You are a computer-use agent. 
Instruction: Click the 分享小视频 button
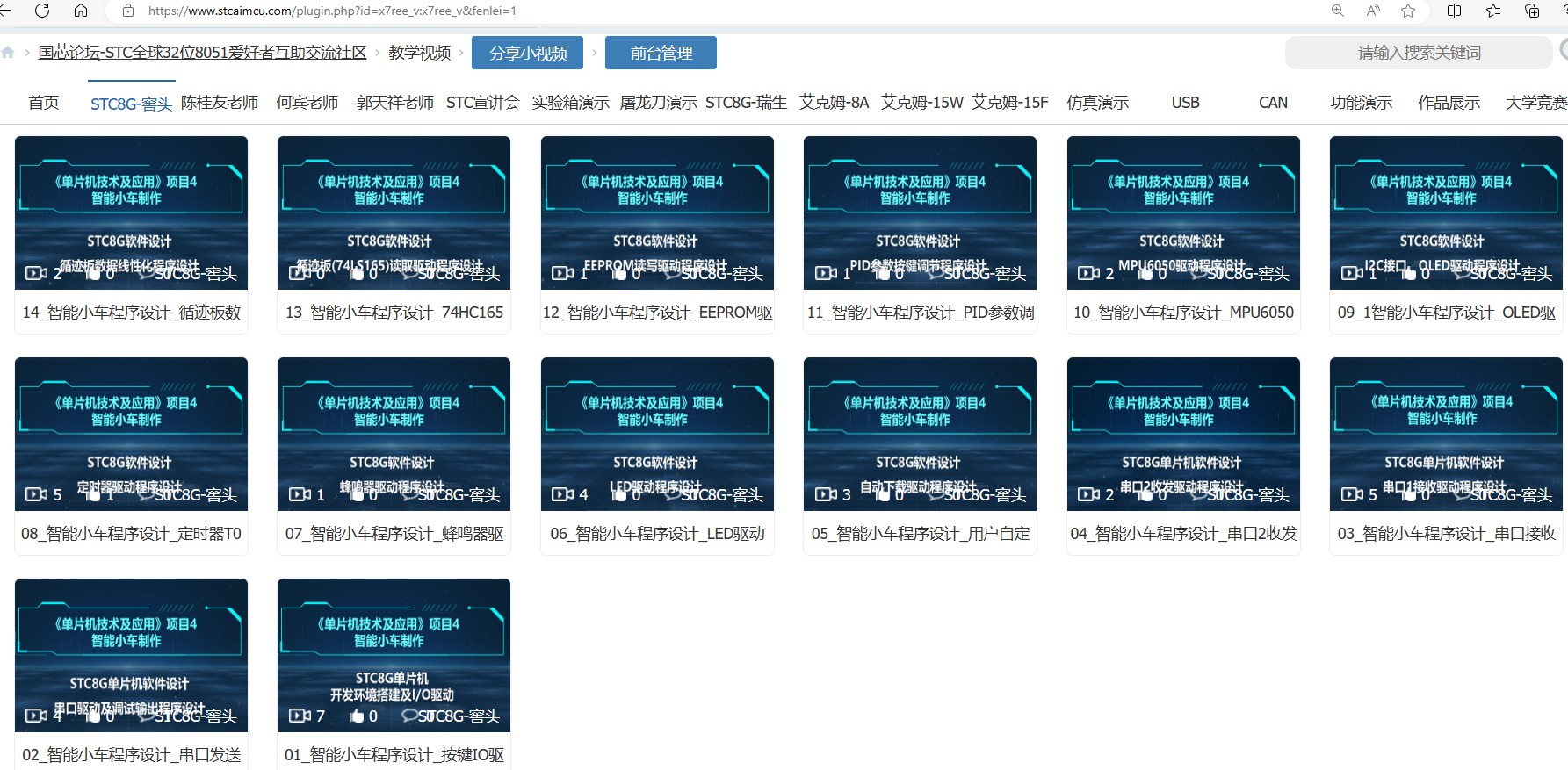coord(528,53)
